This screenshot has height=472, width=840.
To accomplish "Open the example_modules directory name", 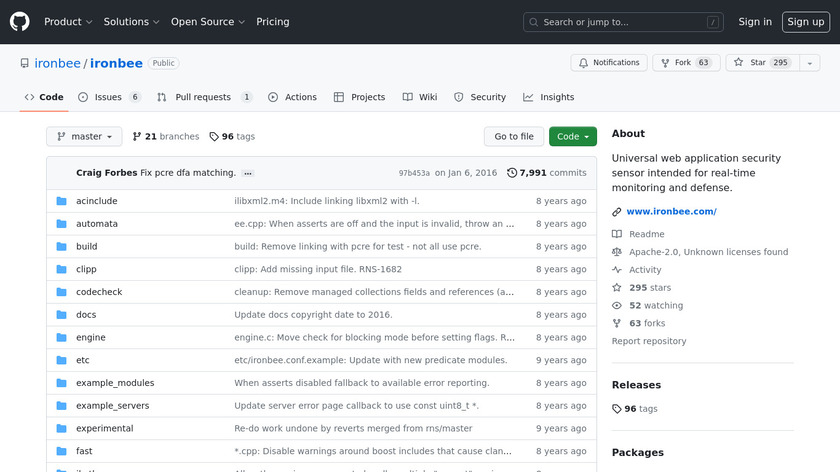I will 115,383.
